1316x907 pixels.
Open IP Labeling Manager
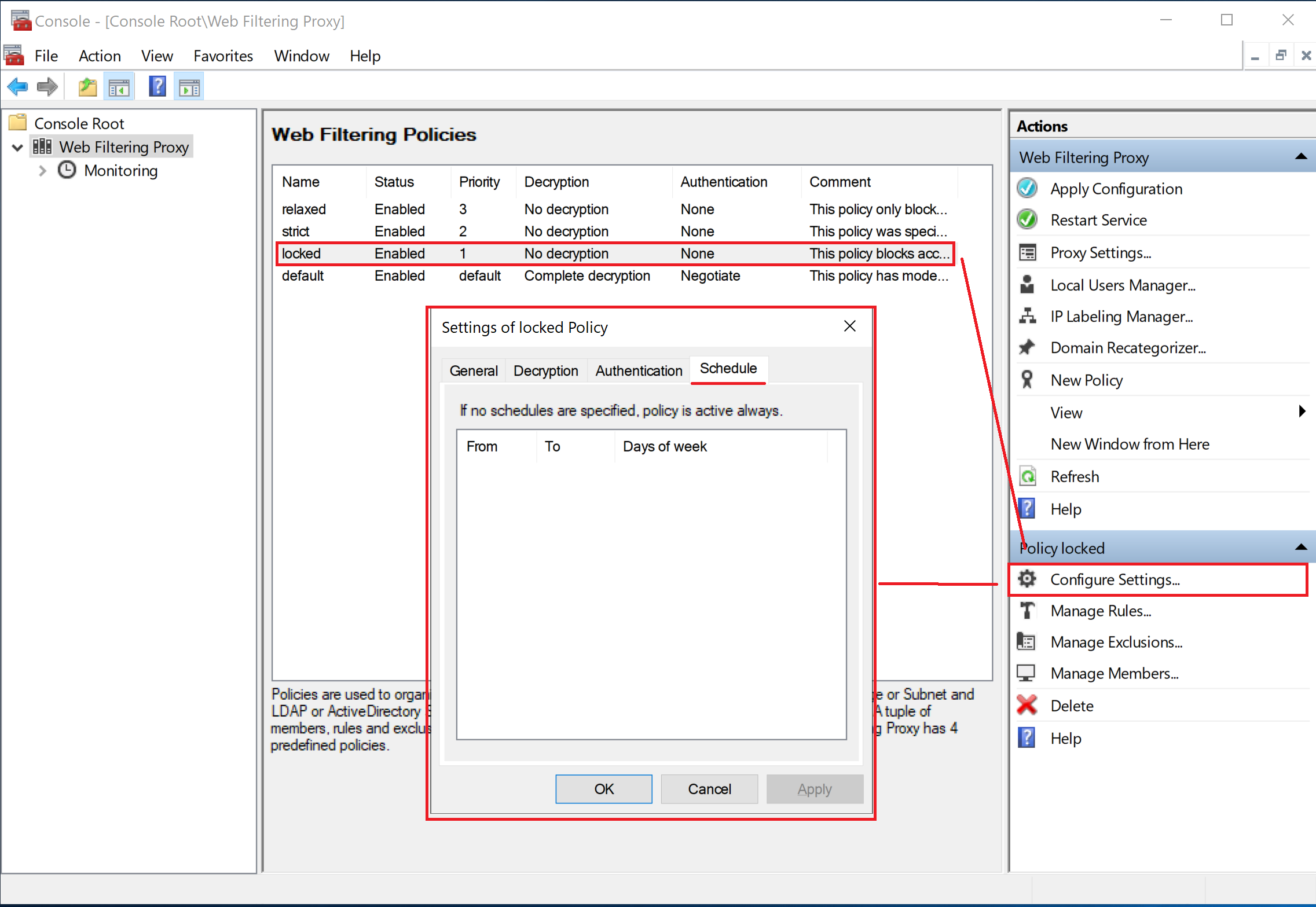[x=1121, y=317]
